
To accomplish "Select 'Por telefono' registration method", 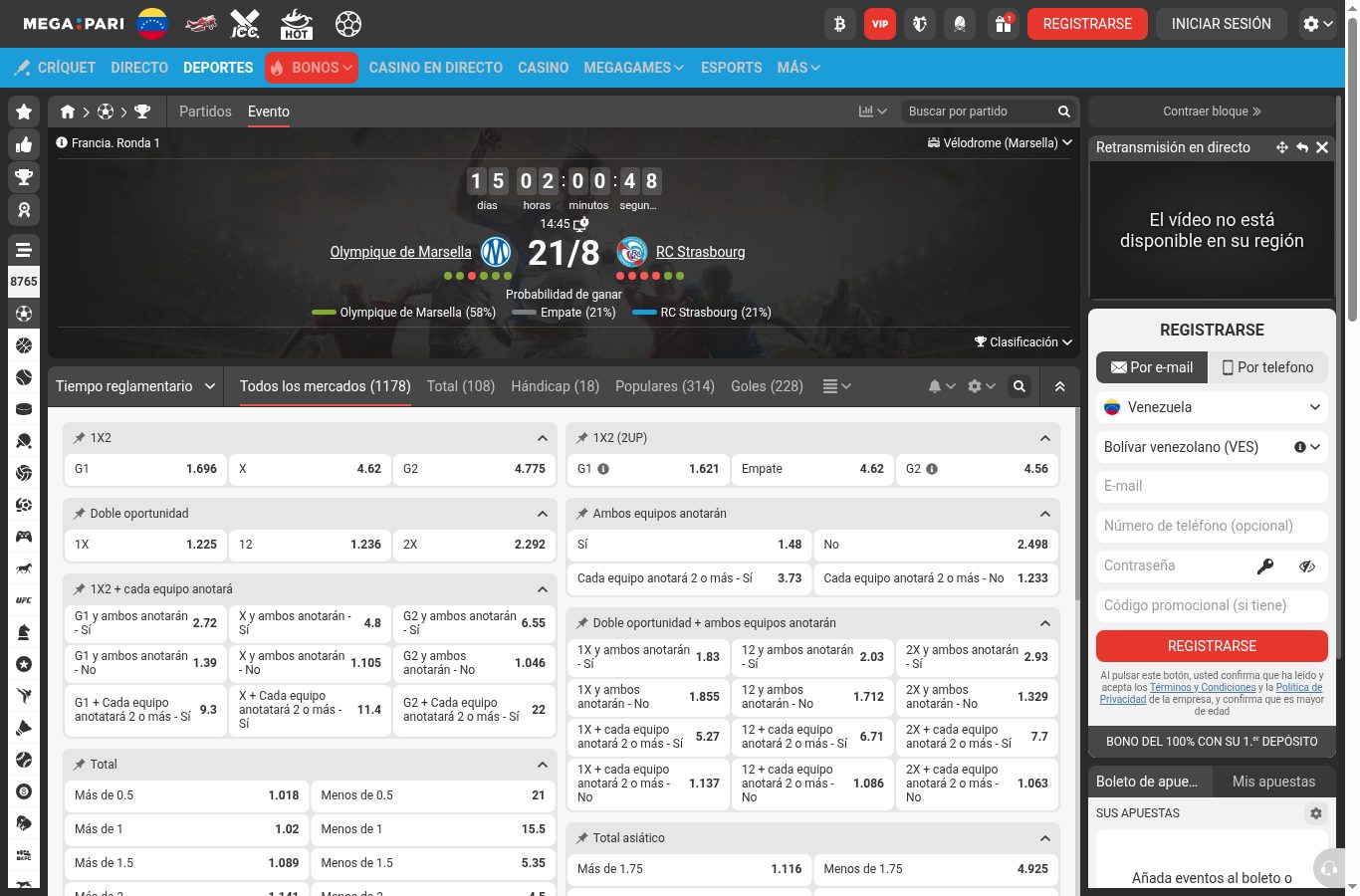I will (1267, 367).
